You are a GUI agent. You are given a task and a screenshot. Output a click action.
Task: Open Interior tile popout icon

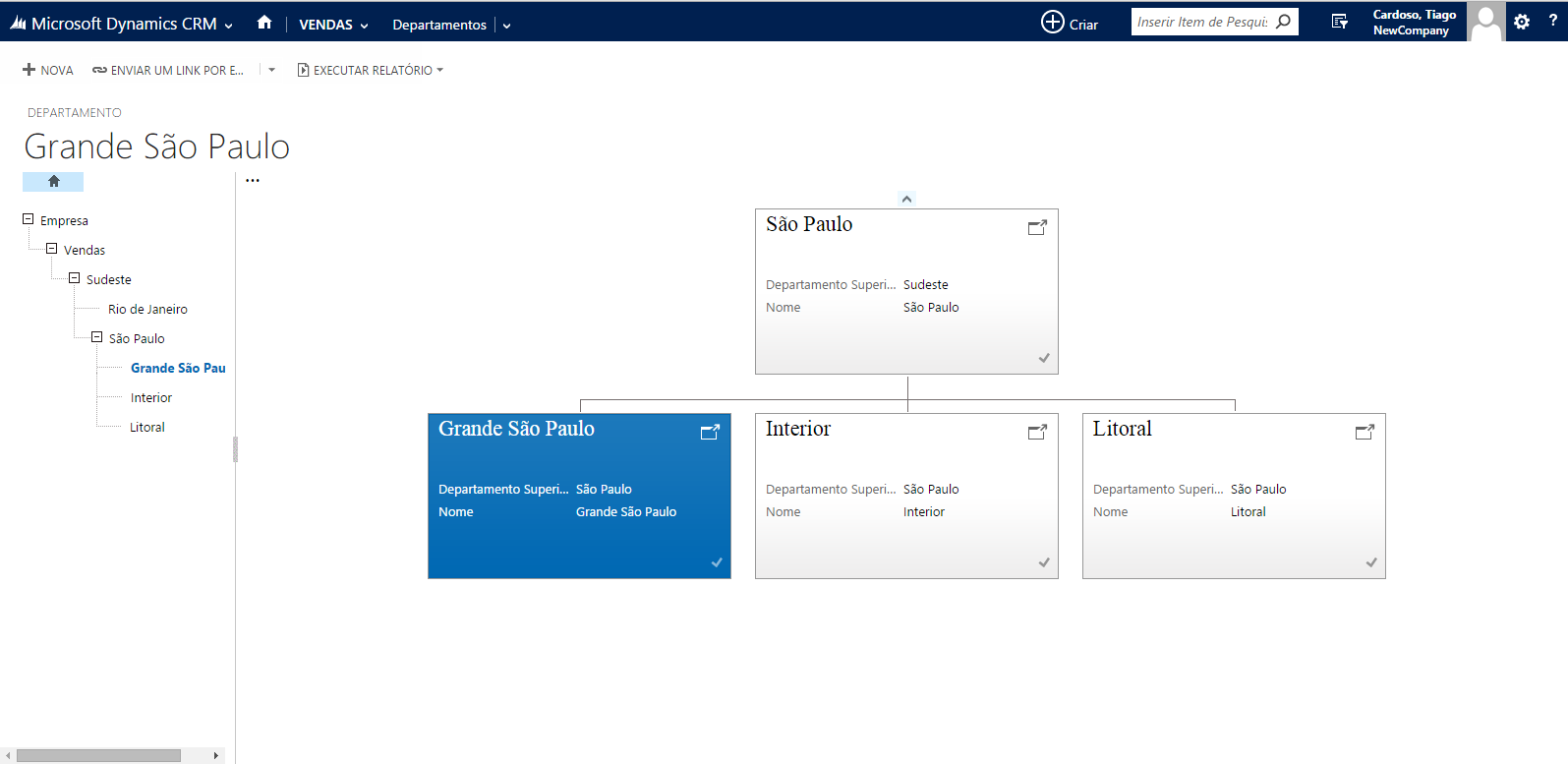[x=1037, y=432]
